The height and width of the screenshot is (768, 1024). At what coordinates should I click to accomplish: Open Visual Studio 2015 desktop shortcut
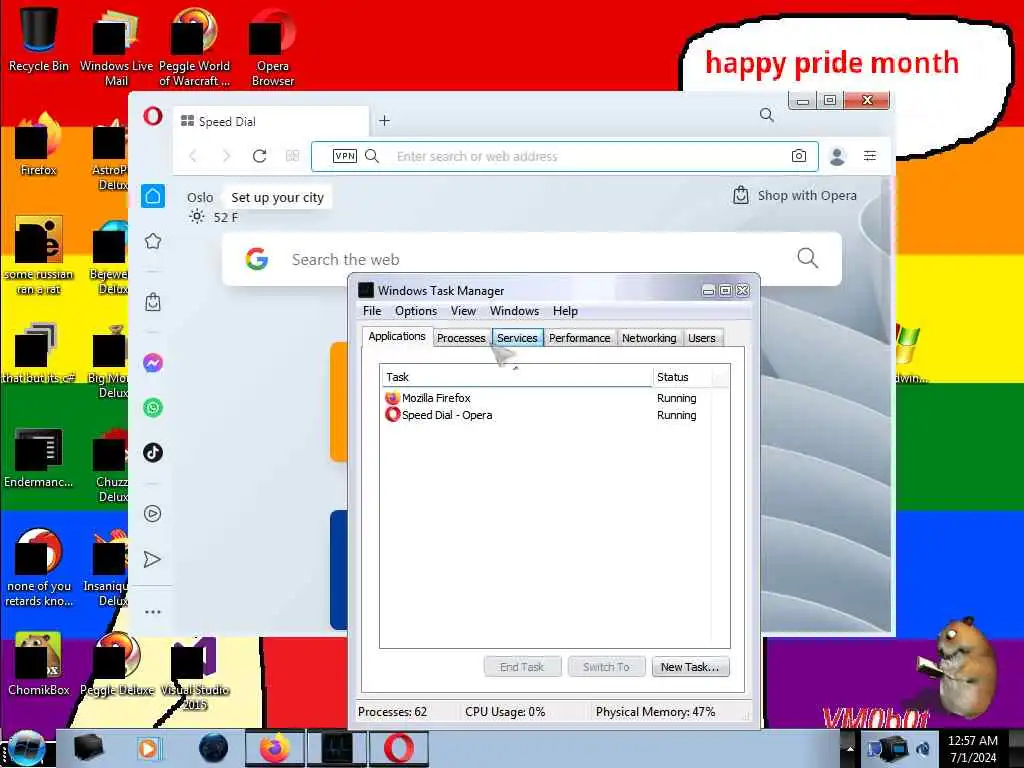click(194, 673)
